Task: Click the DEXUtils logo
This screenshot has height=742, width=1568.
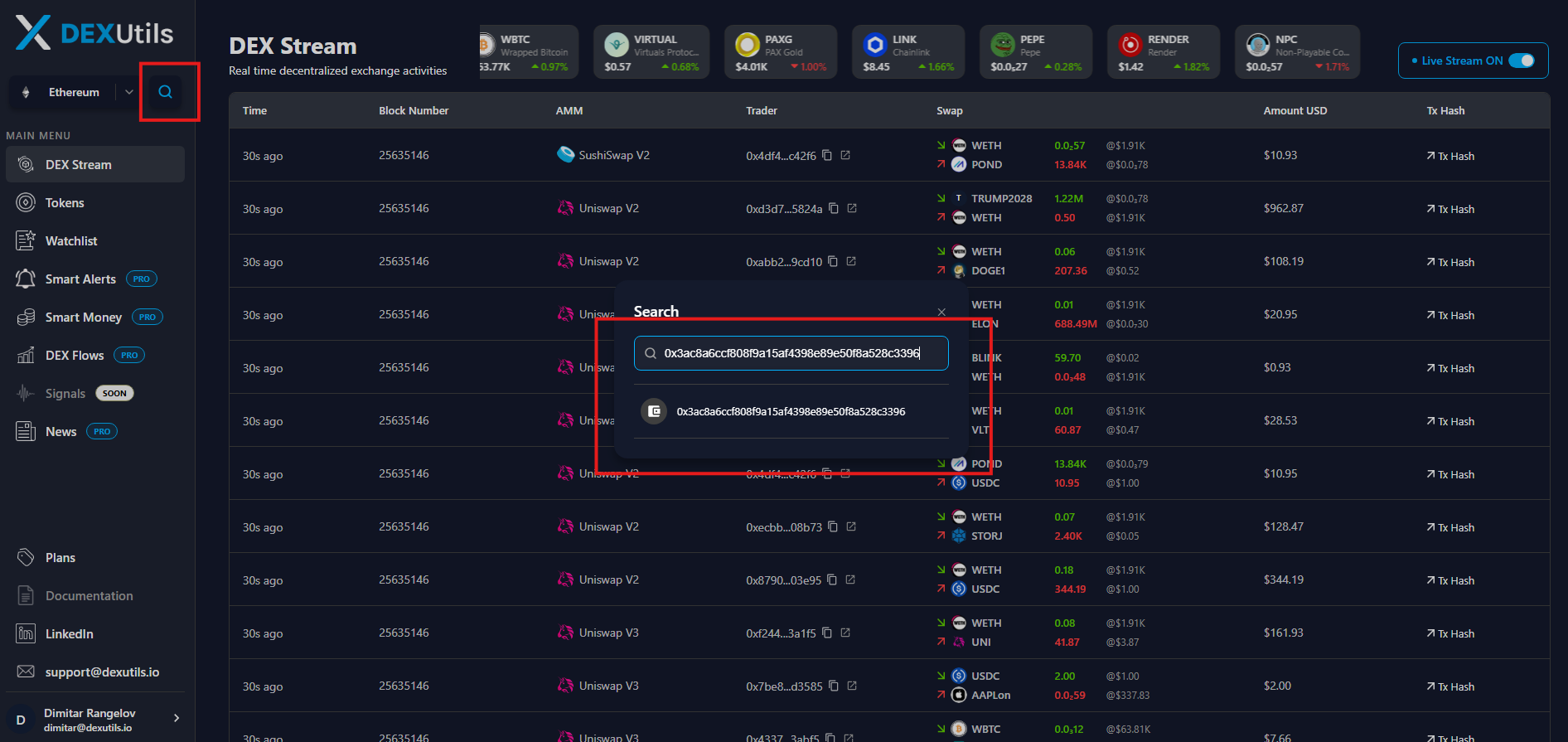Action: (x=94, y=33)
